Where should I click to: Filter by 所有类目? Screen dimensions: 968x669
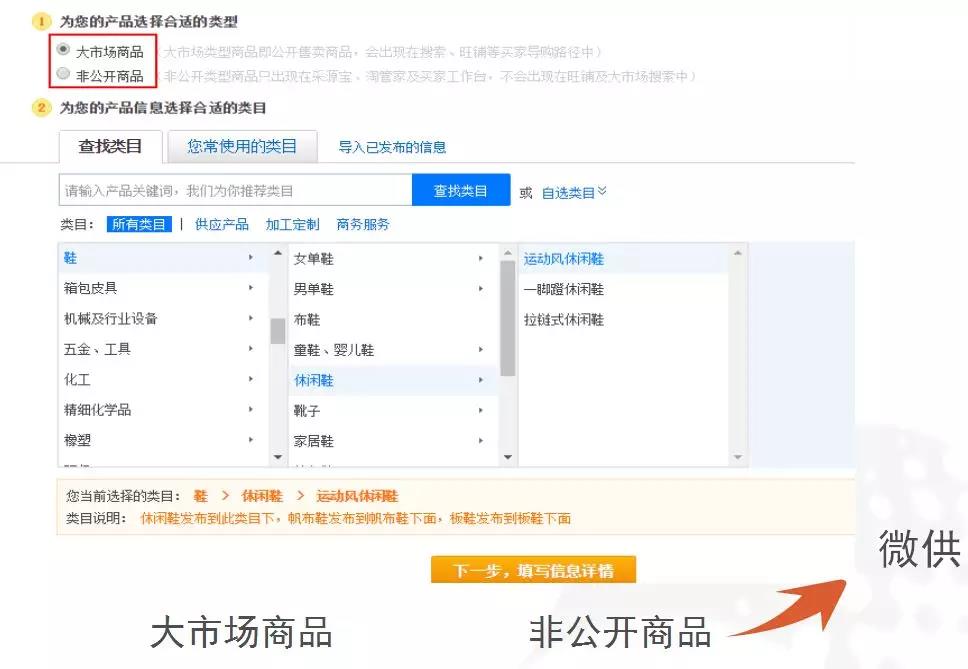pos(139,225)
